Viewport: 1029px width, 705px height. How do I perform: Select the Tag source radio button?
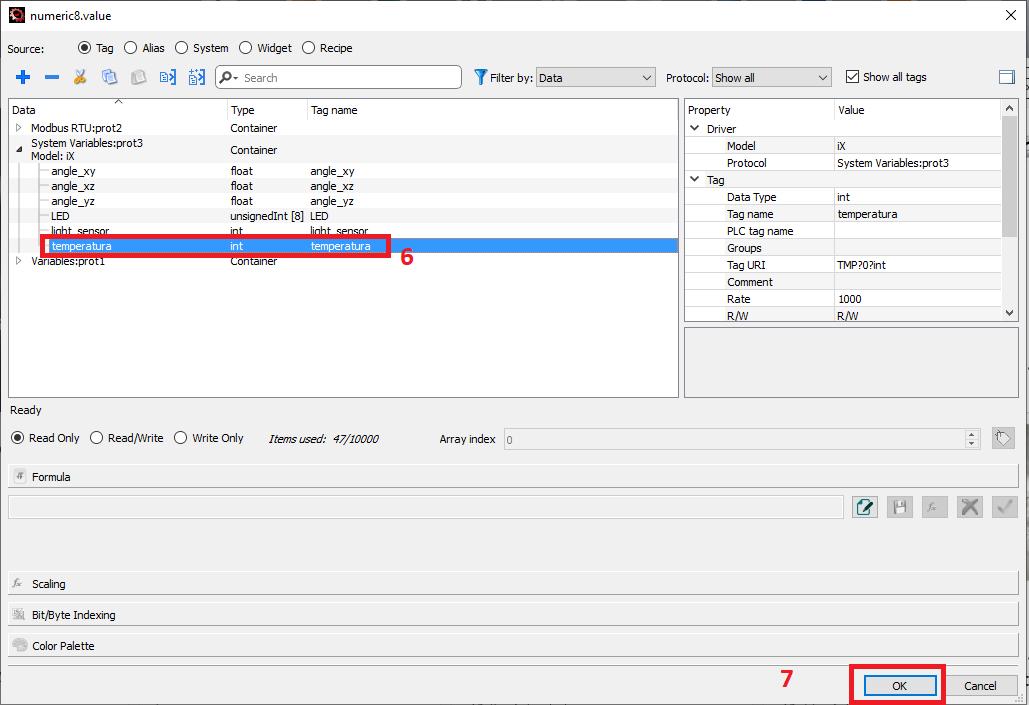[84, 48]
